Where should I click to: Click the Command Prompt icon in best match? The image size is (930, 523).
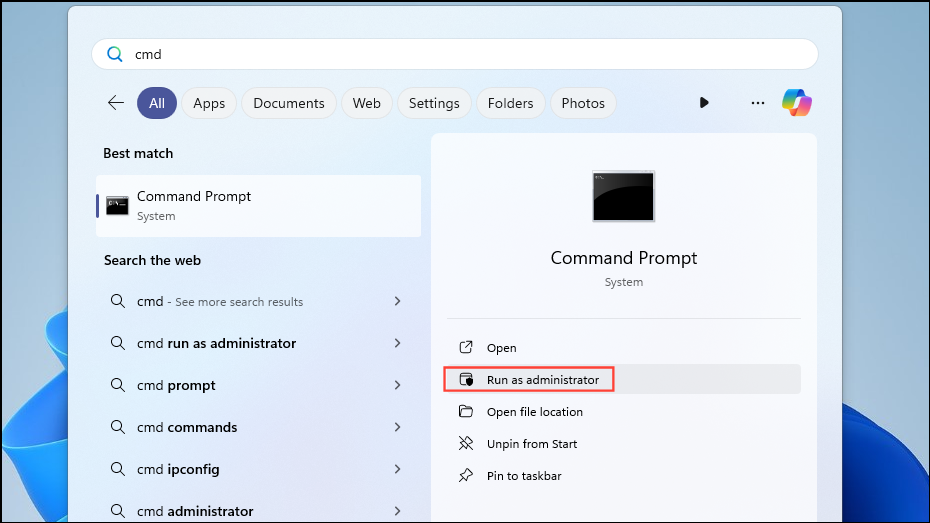pos(117,206)
